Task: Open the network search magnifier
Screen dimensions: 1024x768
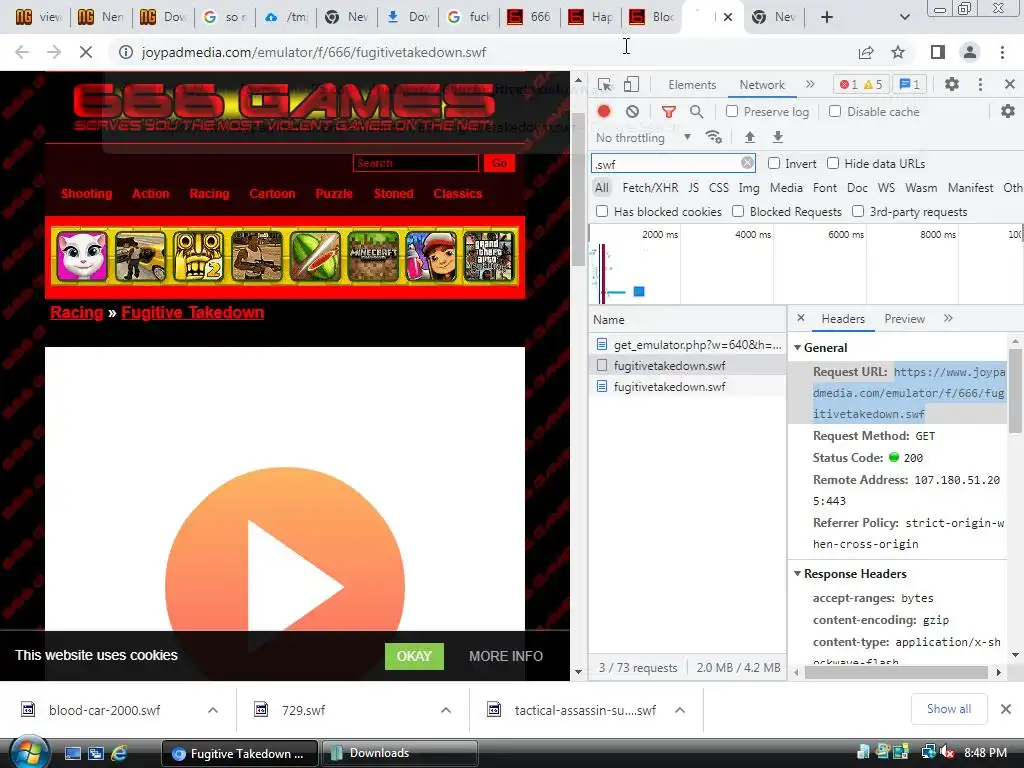Action: 697,112
